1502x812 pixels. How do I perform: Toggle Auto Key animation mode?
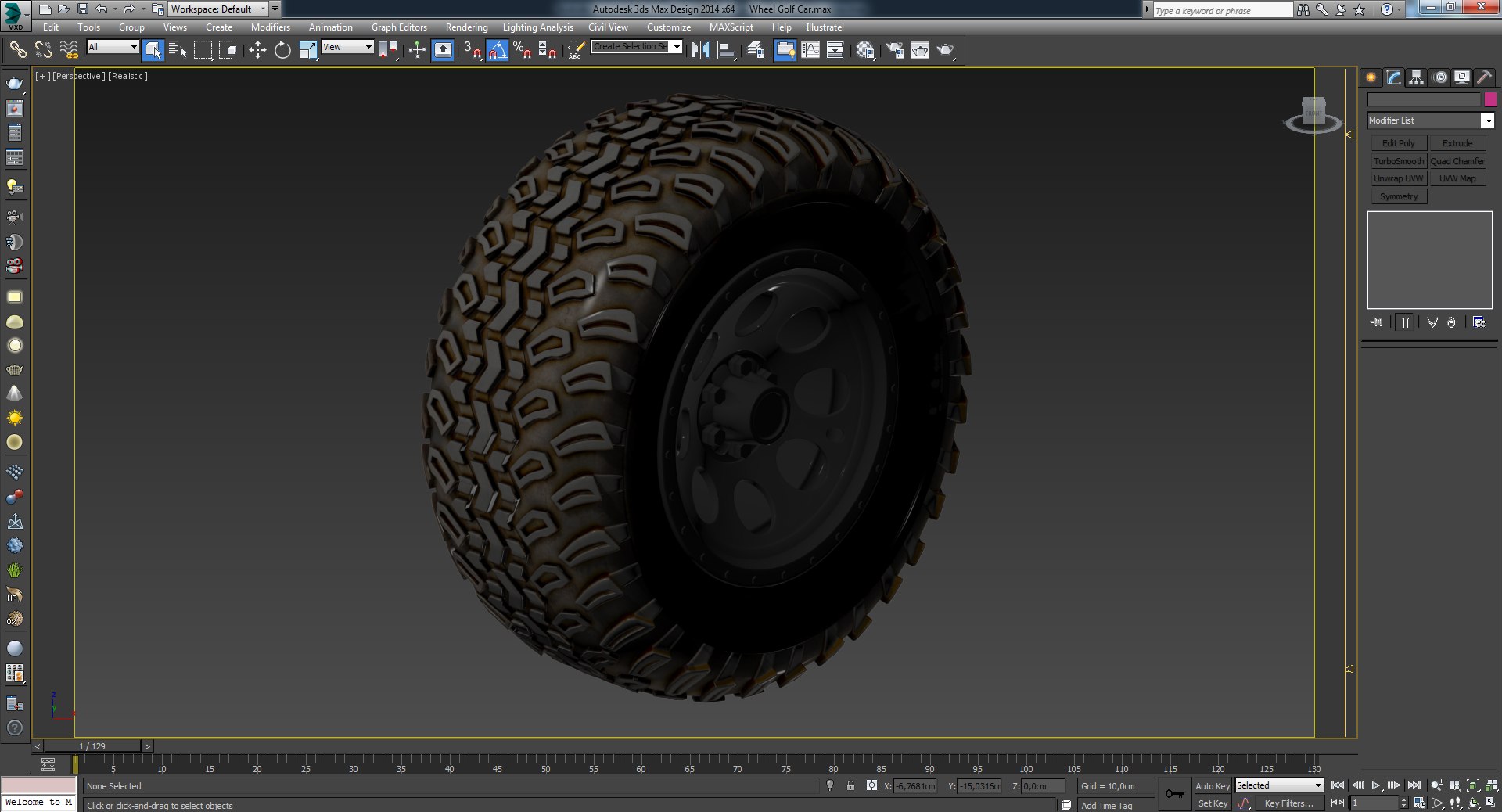tap(1213, 785)
